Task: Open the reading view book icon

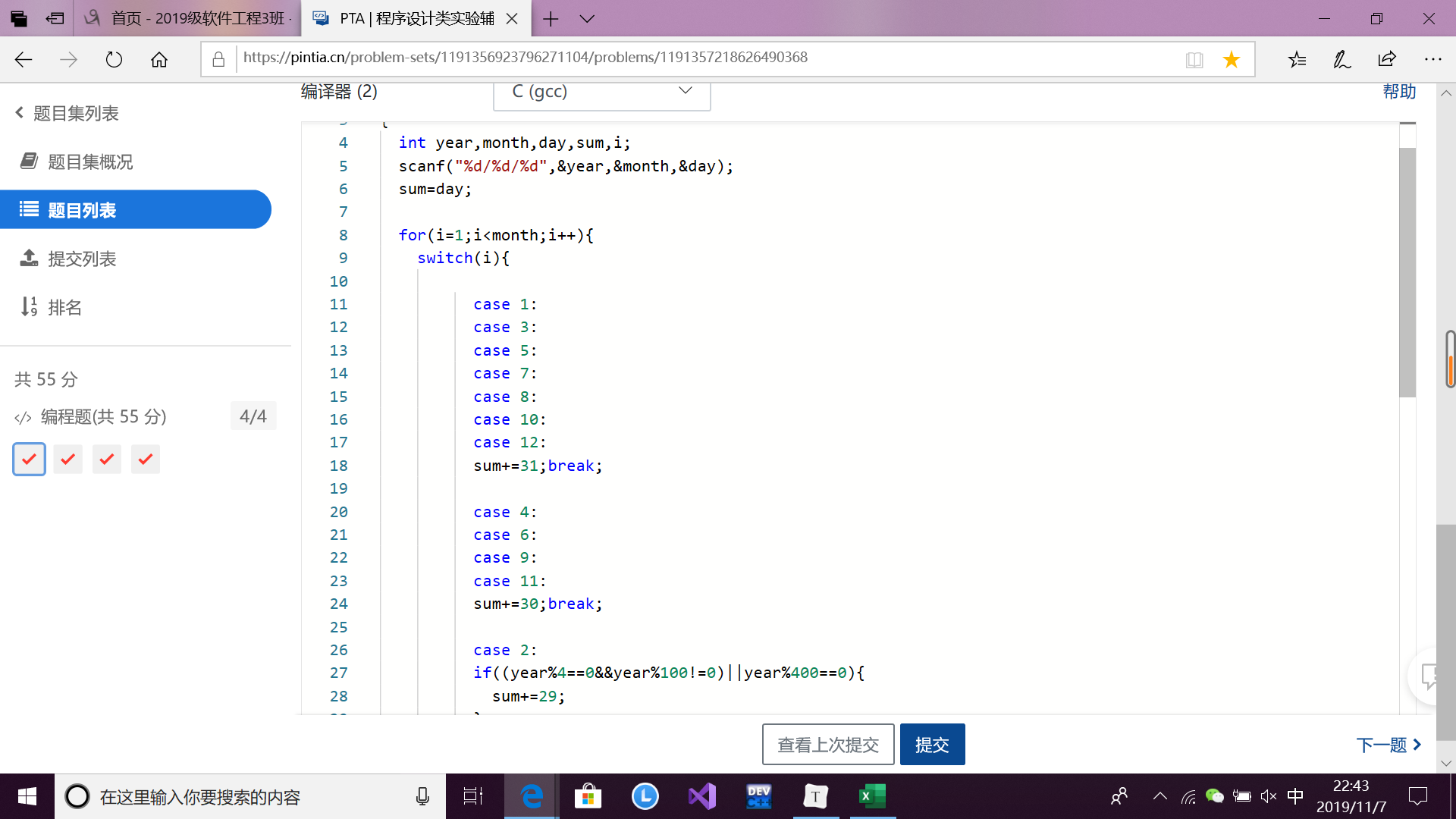Action: (x=1194, y=59)
